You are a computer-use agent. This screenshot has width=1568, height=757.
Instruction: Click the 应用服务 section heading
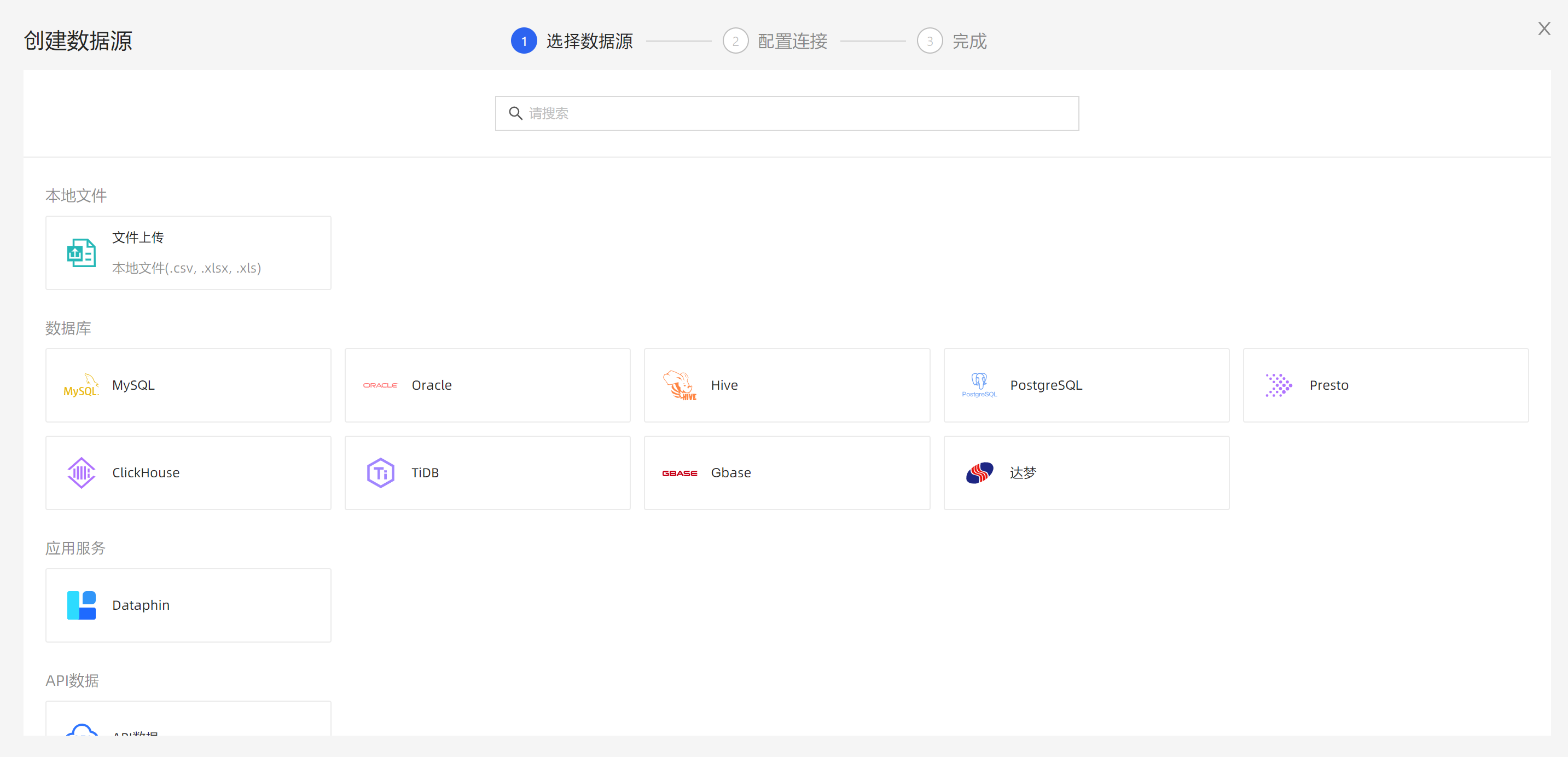pos(76,548)
